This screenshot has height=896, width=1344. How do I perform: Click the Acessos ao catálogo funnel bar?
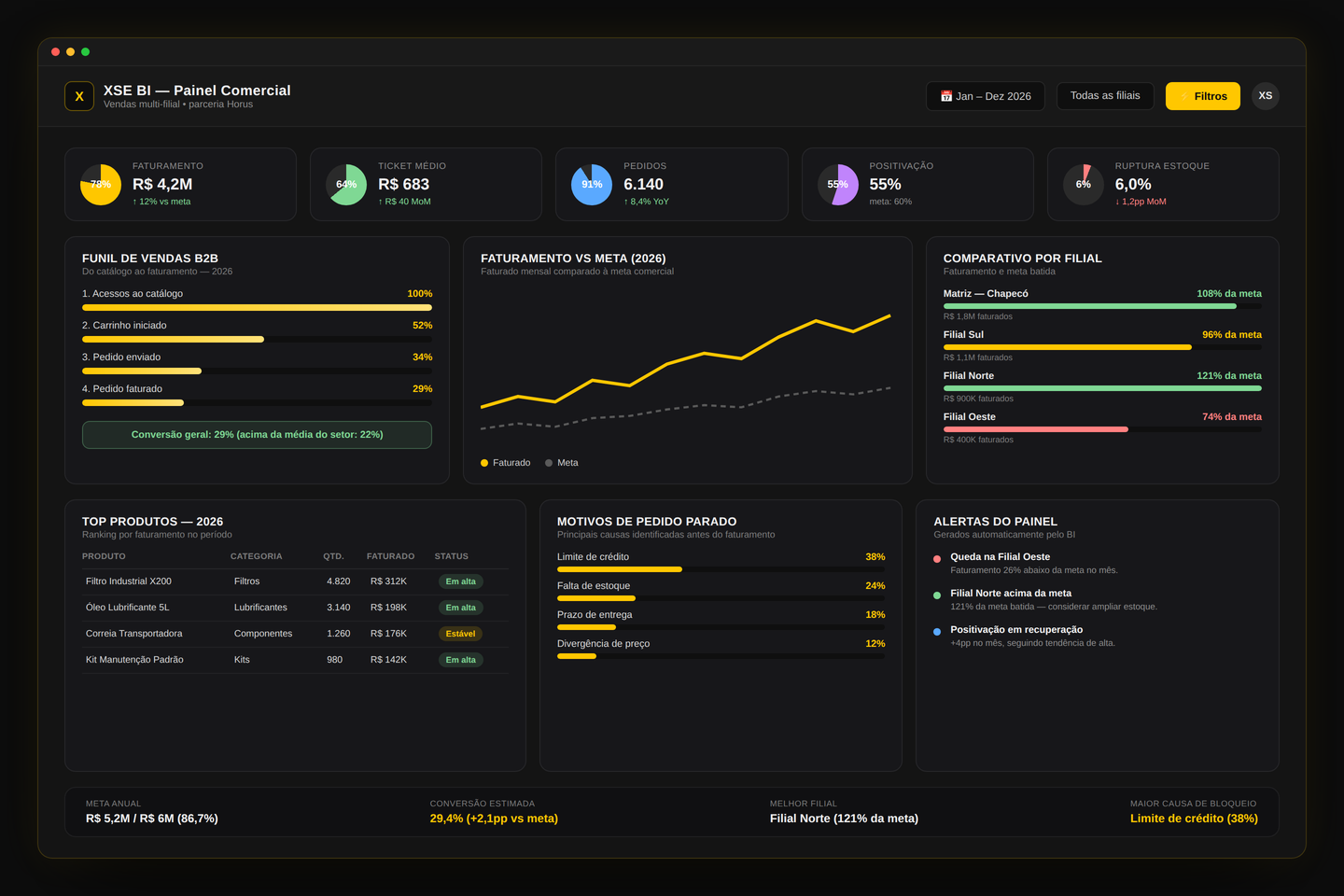[x=257, y=307]
